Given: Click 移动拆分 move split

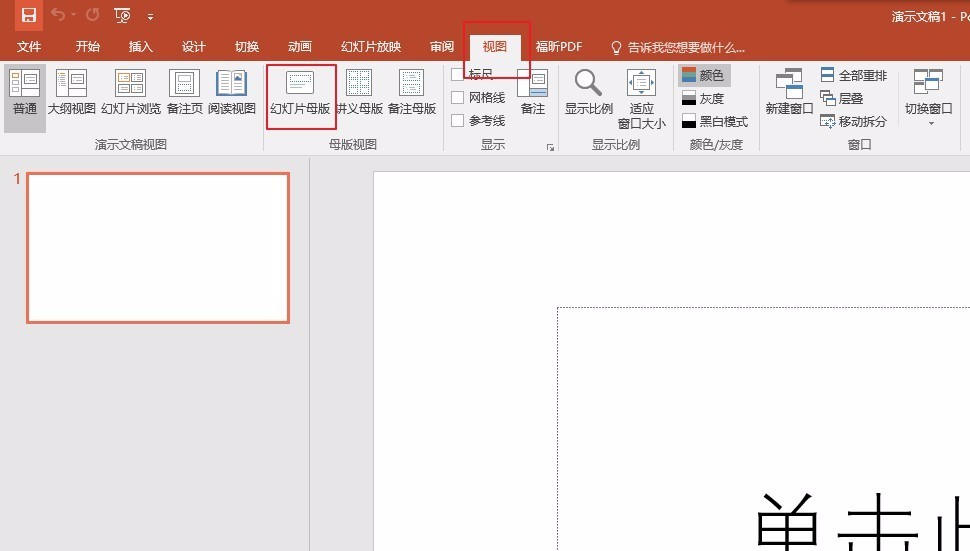Looking at the screenshot, I should [854, 121].
